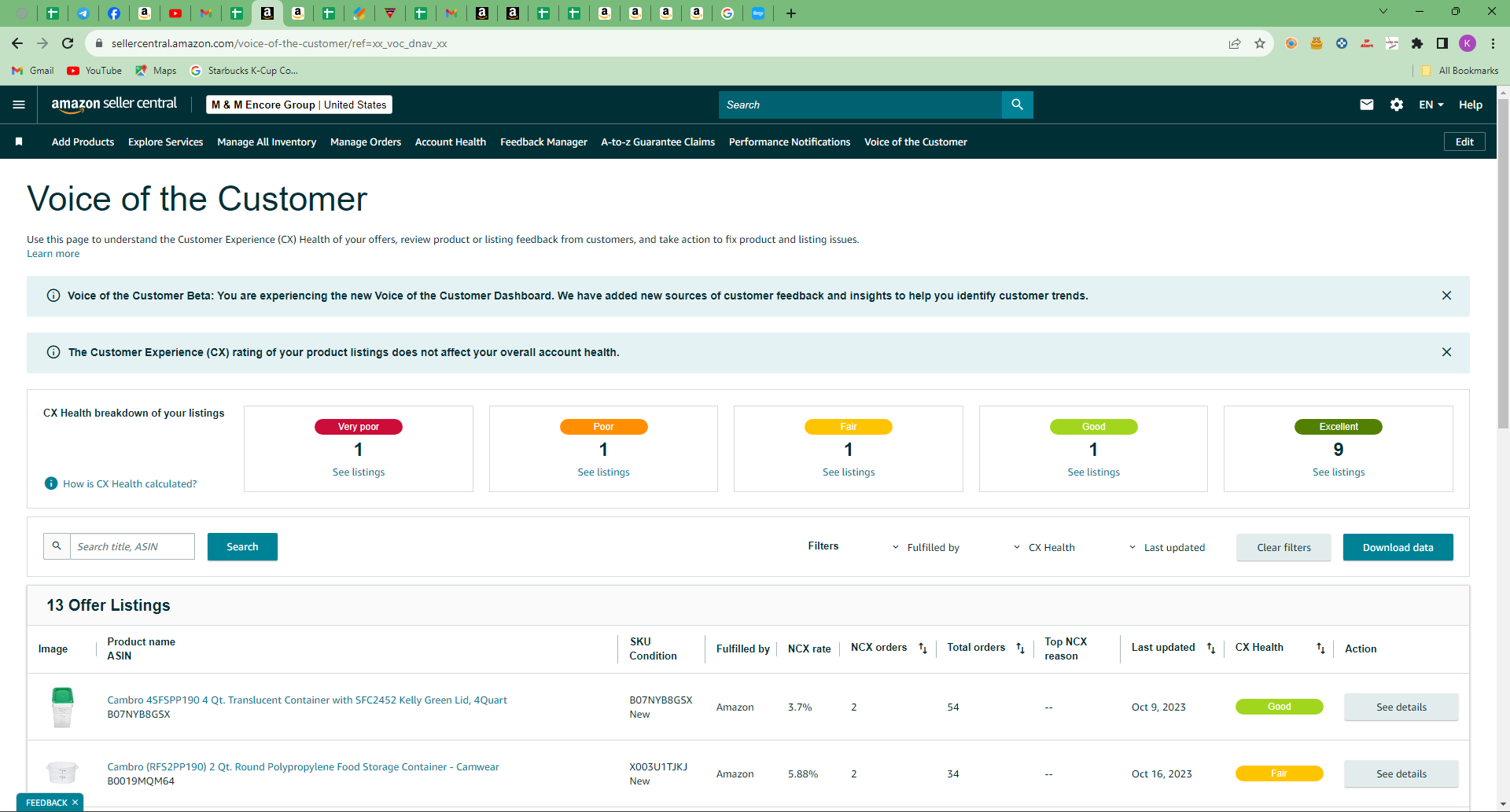Open See details for the Cambro 4 Qt. container
This screenshot has width=1510, height=812.
1401,707
